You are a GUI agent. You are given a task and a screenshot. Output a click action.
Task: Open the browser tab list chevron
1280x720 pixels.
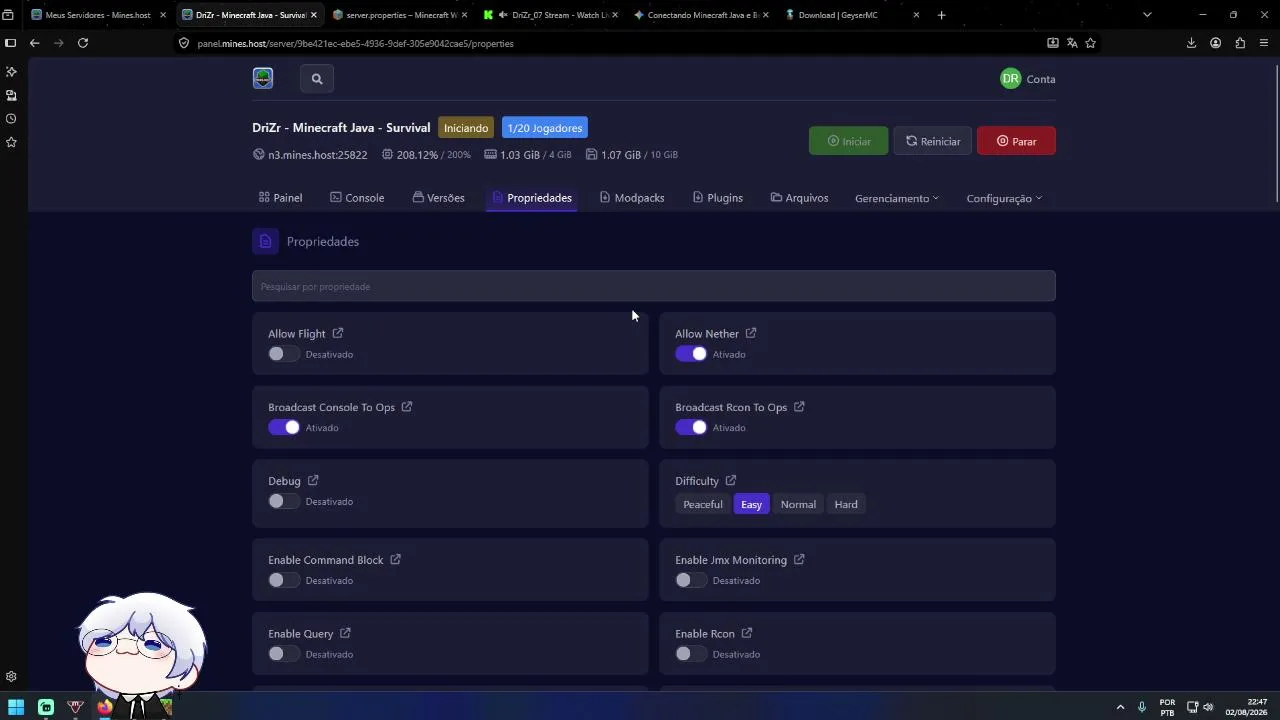(1147, 15)
